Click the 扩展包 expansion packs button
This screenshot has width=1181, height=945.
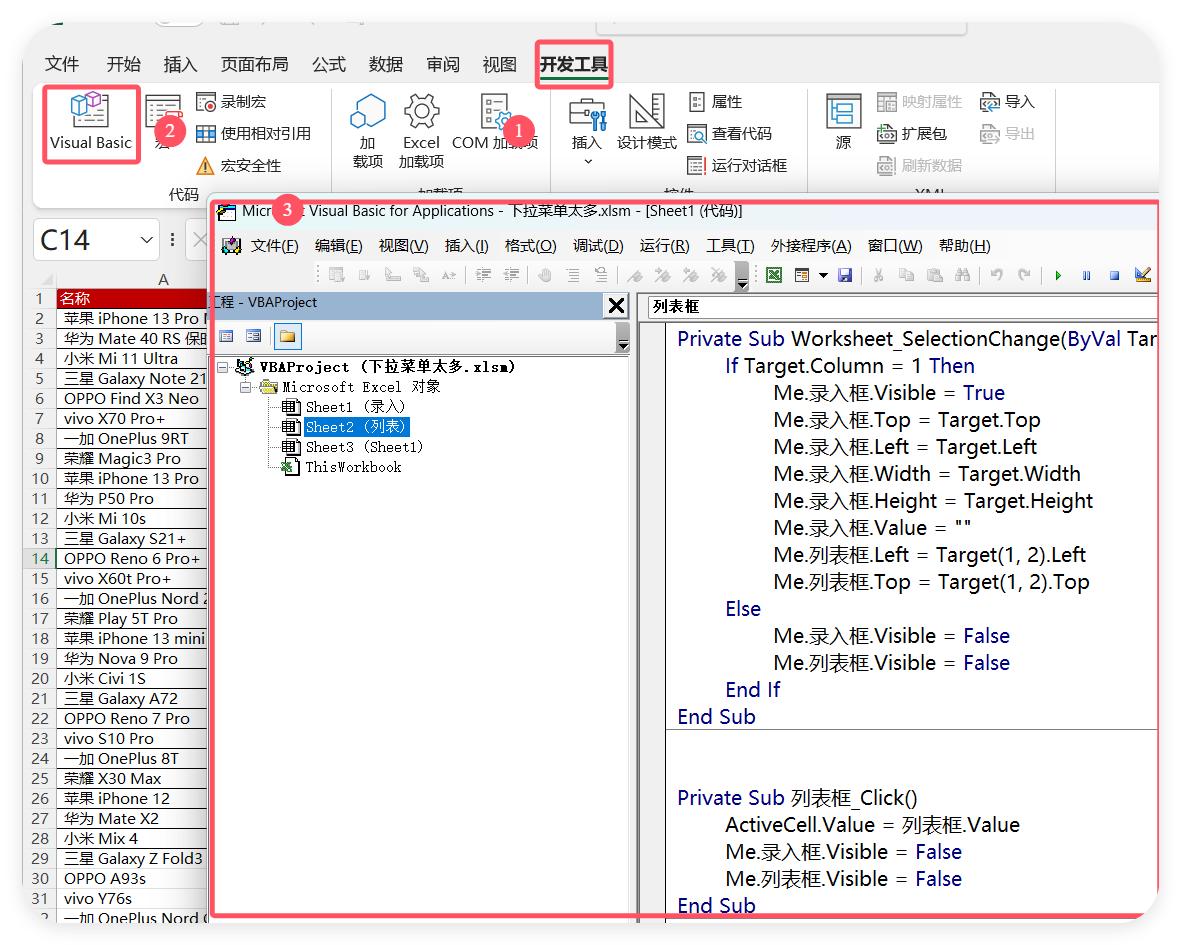pos(912,134)
